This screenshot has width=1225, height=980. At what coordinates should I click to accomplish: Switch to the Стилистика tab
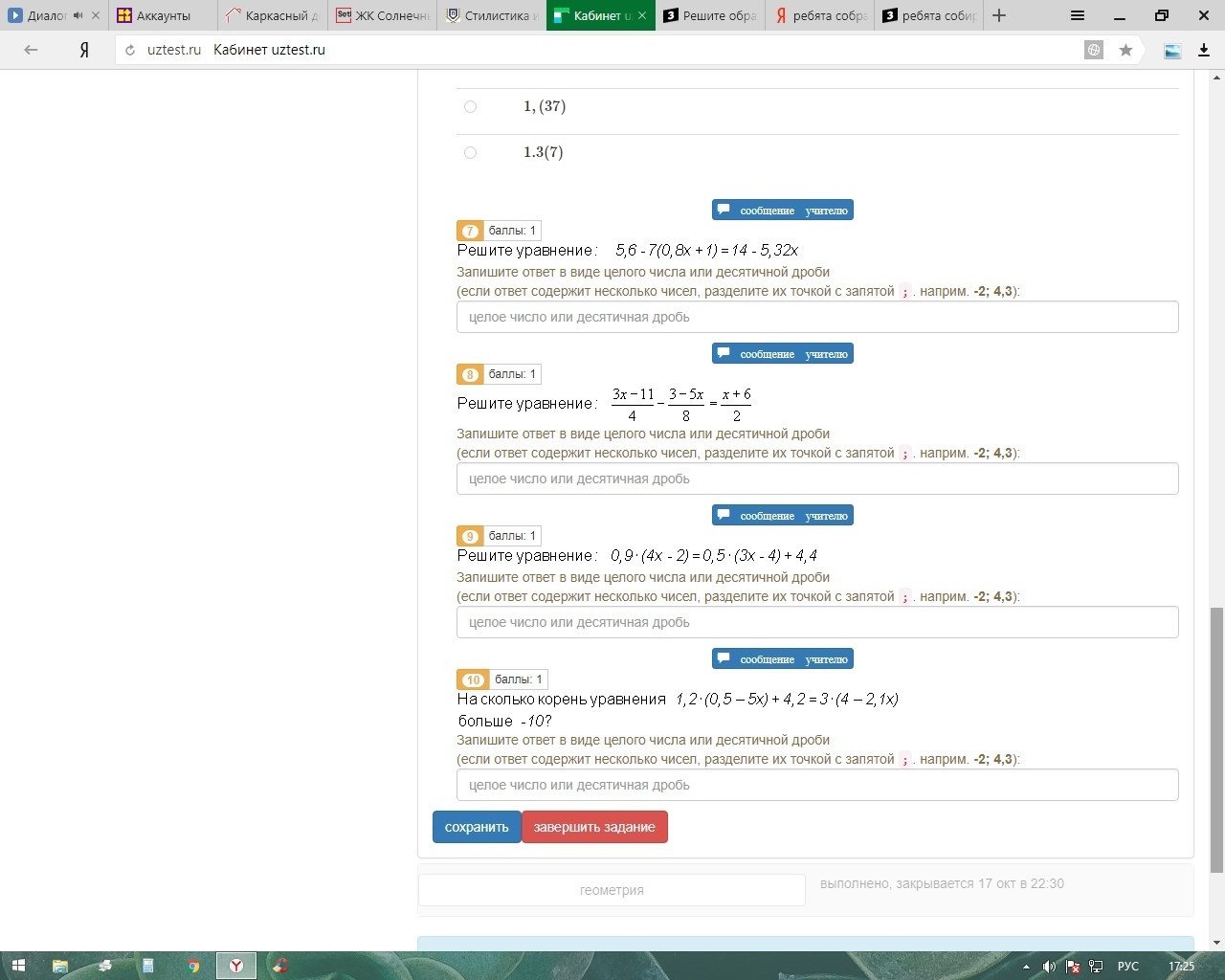pyautogui.click(x=490, y=15)
